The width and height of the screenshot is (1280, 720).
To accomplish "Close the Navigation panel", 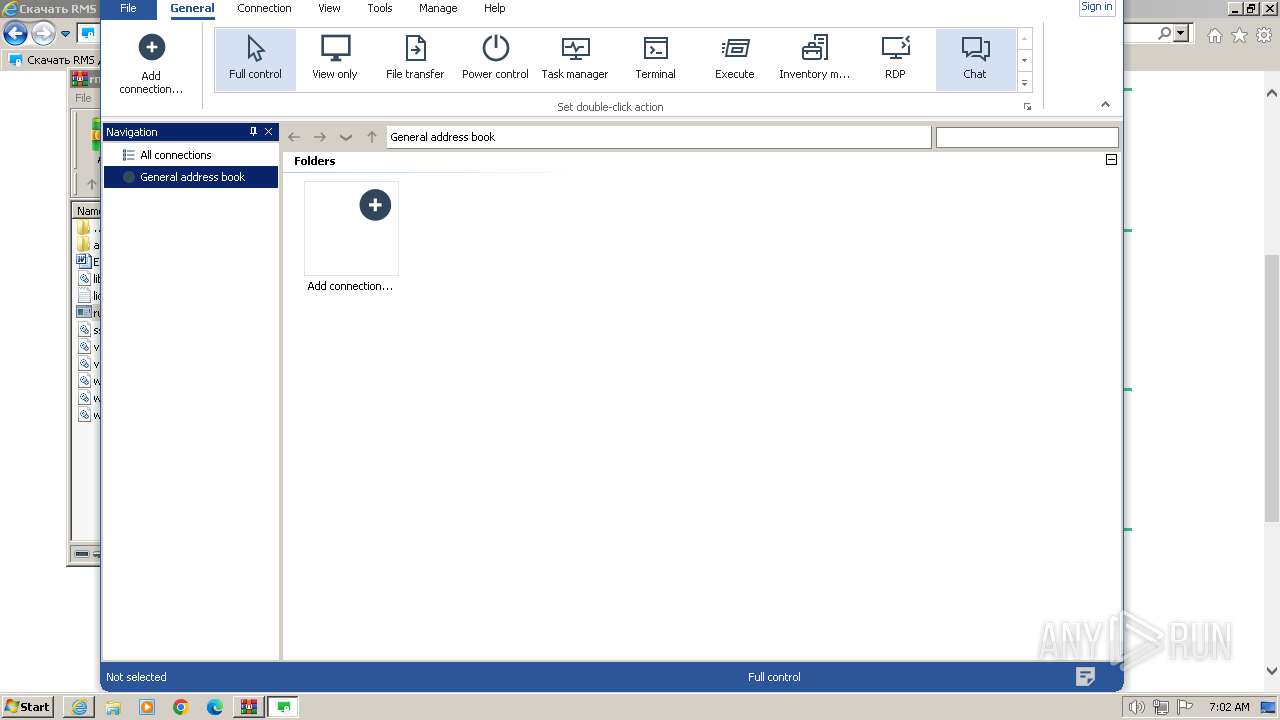I will coord(268,131).
